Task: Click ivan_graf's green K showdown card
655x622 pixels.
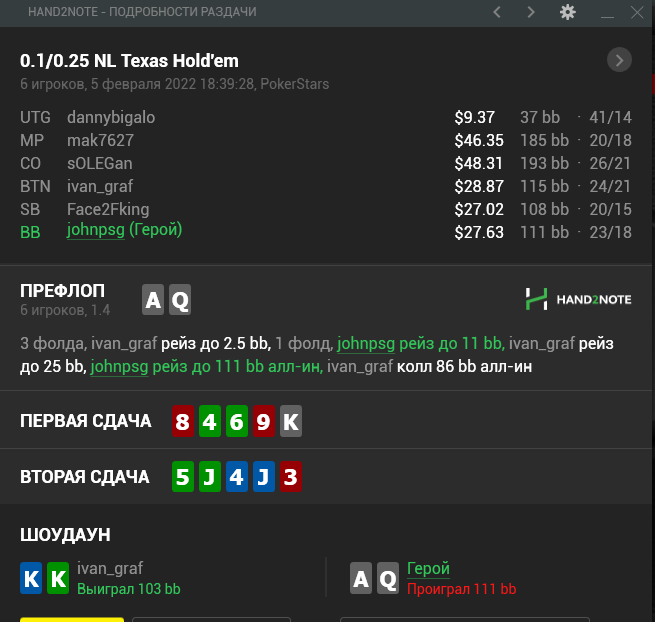Action: click(58, 578)
